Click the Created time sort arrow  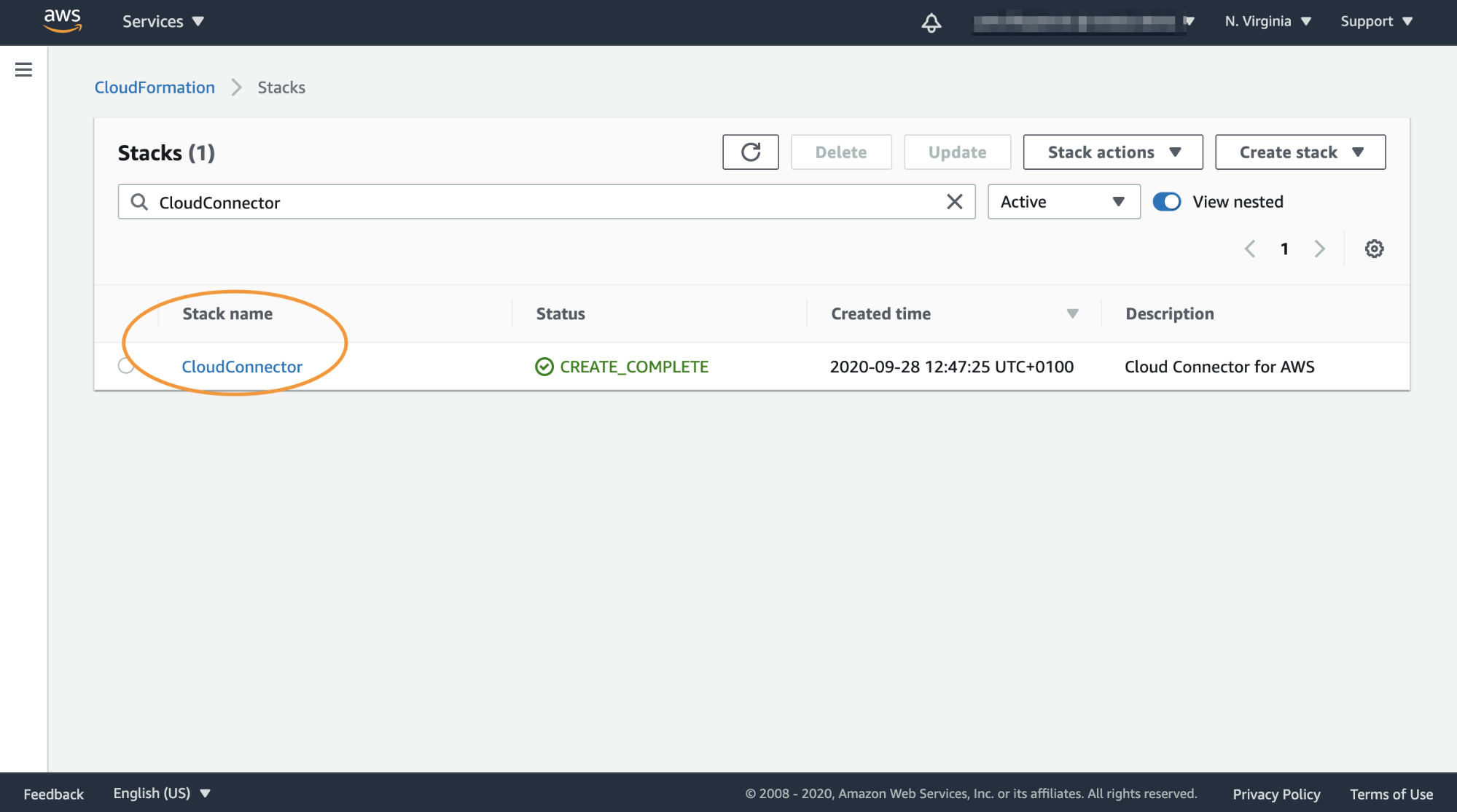tap(1072, 313)
